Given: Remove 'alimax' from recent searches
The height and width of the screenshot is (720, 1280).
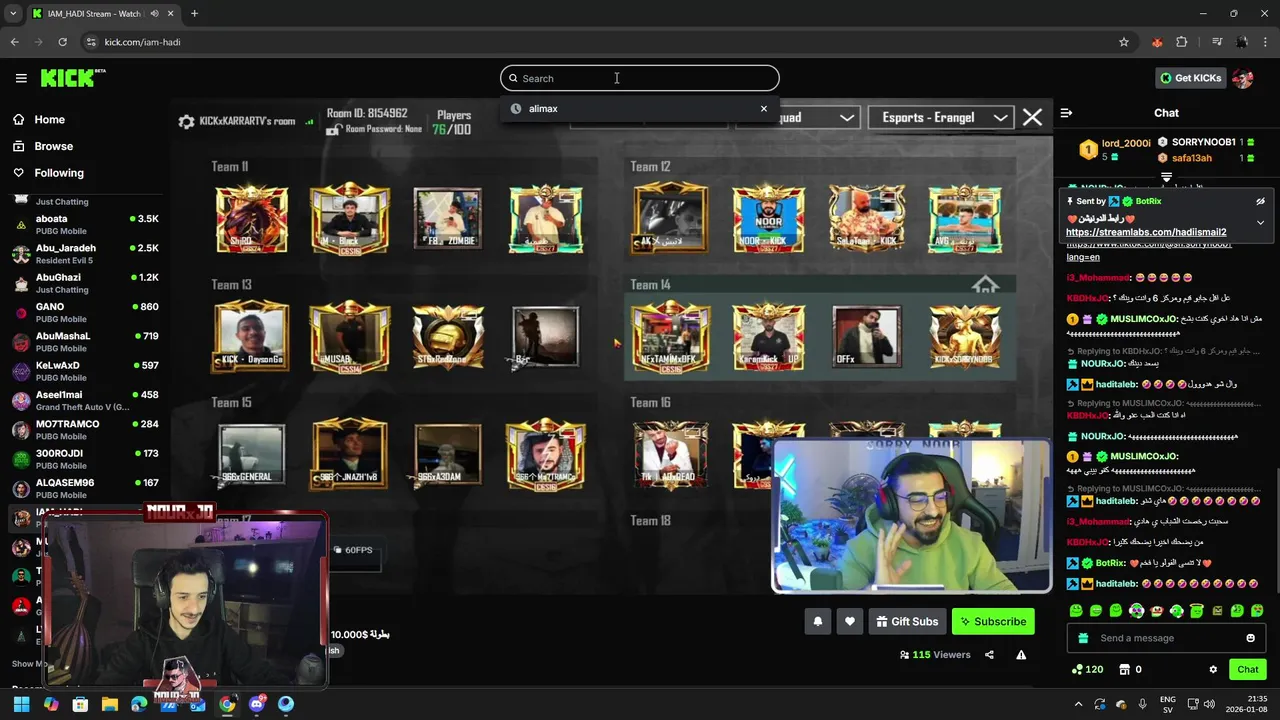Looking at the screenshot, I should [764, 108].
